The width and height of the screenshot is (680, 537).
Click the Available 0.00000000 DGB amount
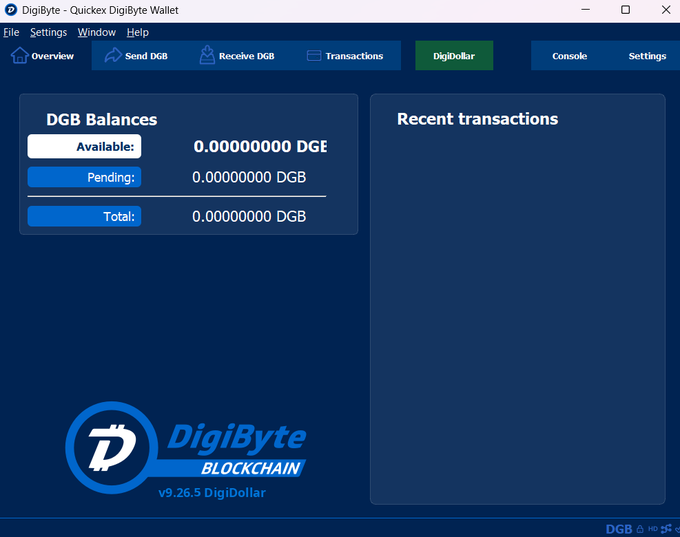coord(260,146)
